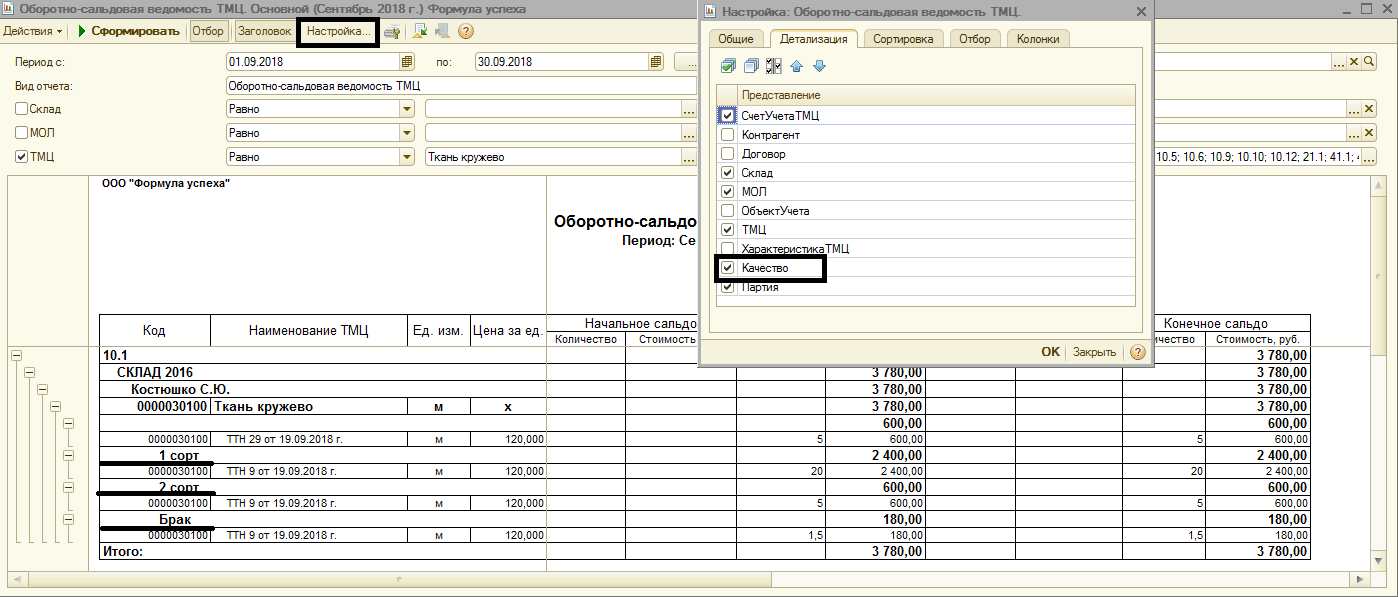
Task: Click the Сформировать button
Action: (129, 31)
